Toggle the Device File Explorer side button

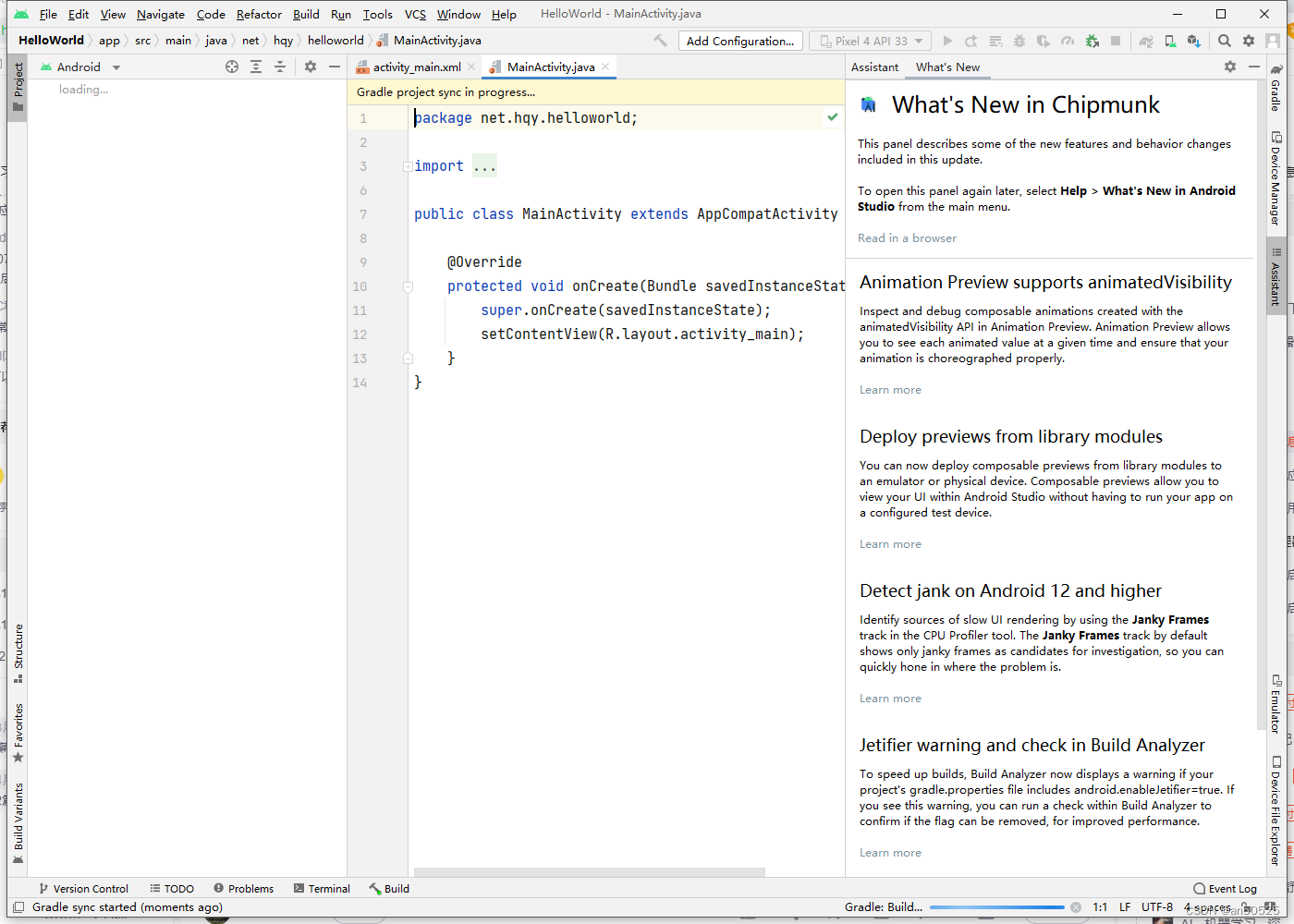pos(1276,810)
